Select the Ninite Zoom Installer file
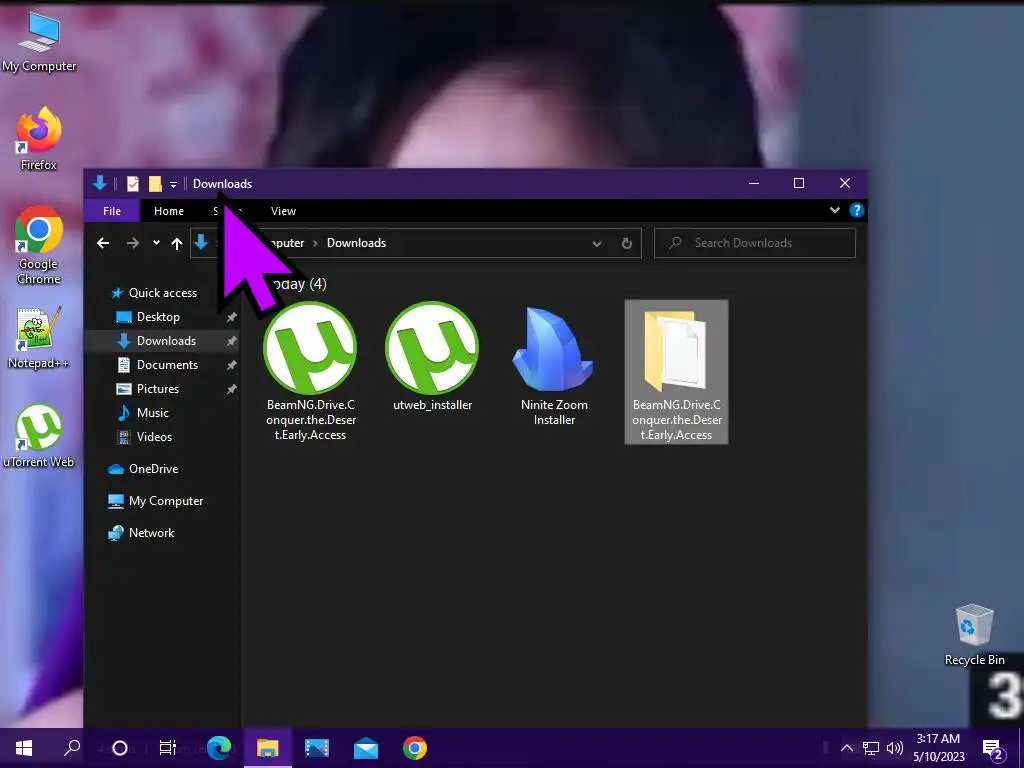Screen dimensions: 1024x768 tap(554, 364)
